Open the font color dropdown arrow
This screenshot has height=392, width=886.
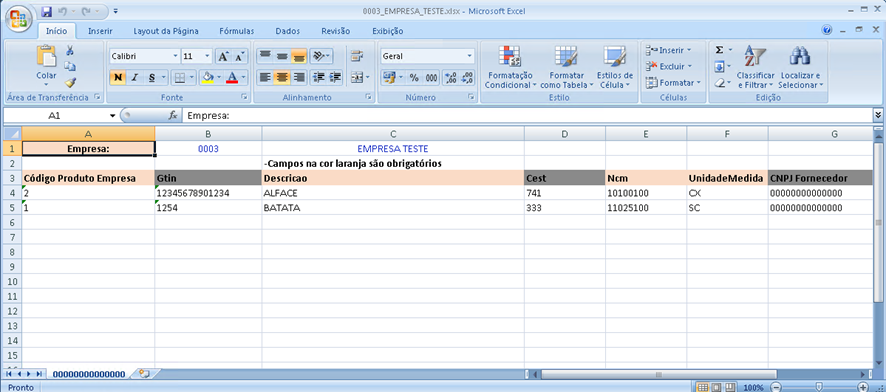click(x=244, y=77)
